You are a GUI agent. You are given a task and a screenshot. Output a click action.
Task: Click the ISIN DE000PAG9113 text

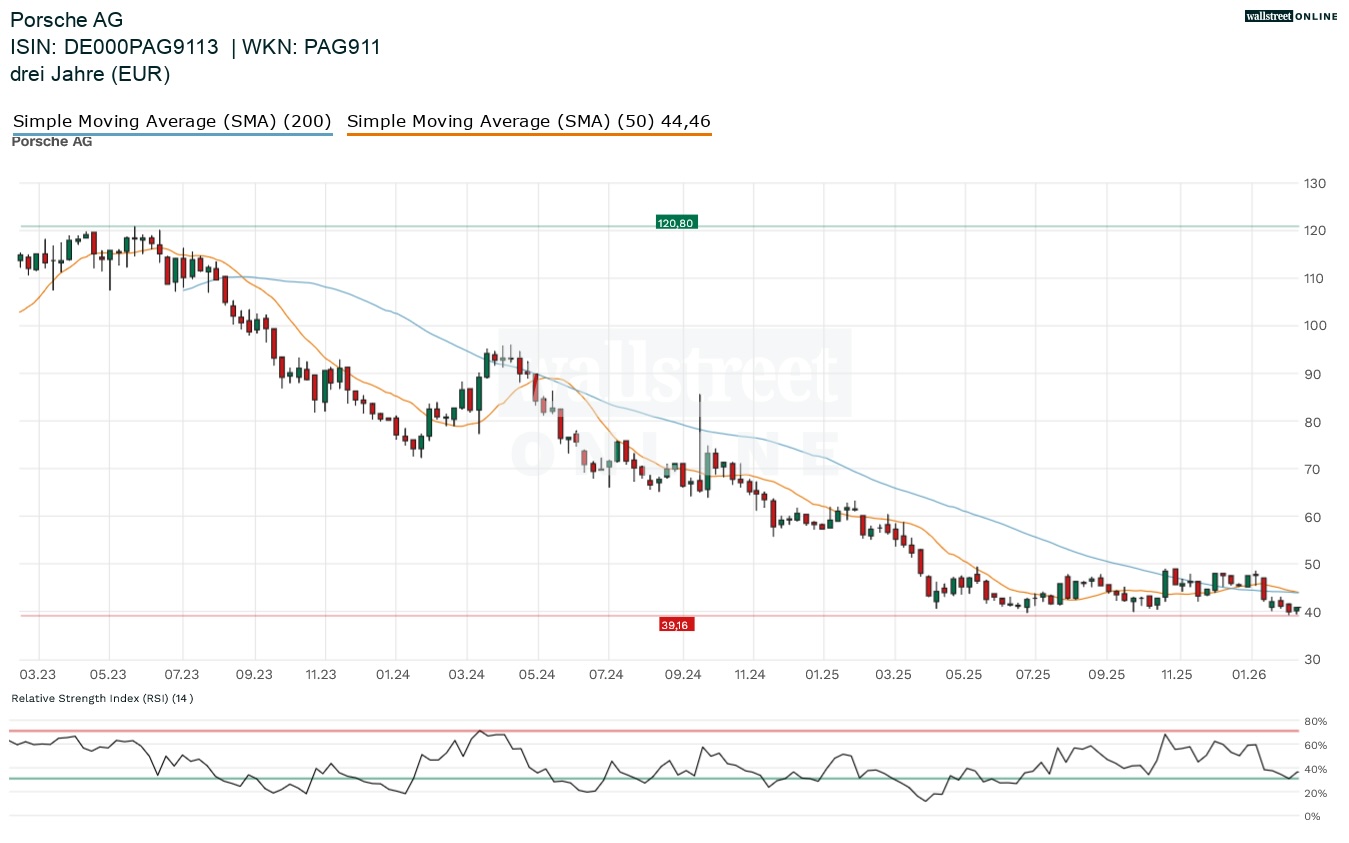tap(114, 47)
